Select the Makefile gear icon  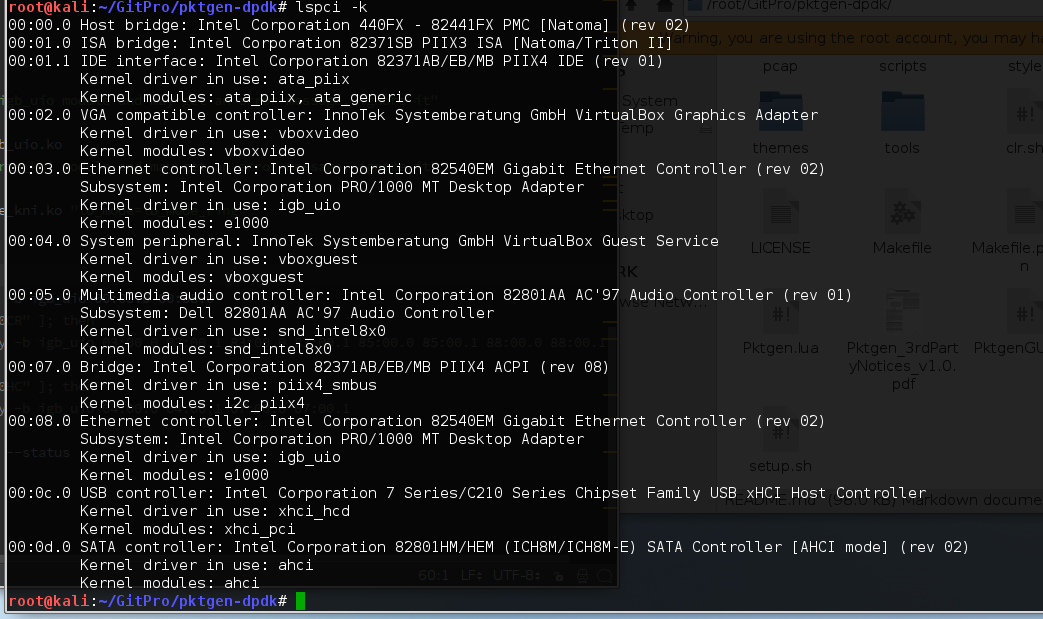tap(901, 214)
